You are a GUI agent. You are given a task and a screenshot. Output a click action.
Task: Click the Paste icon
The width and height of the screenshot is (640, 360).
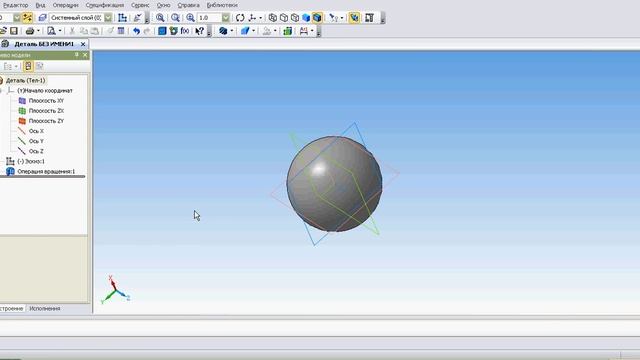pos(95,31)
